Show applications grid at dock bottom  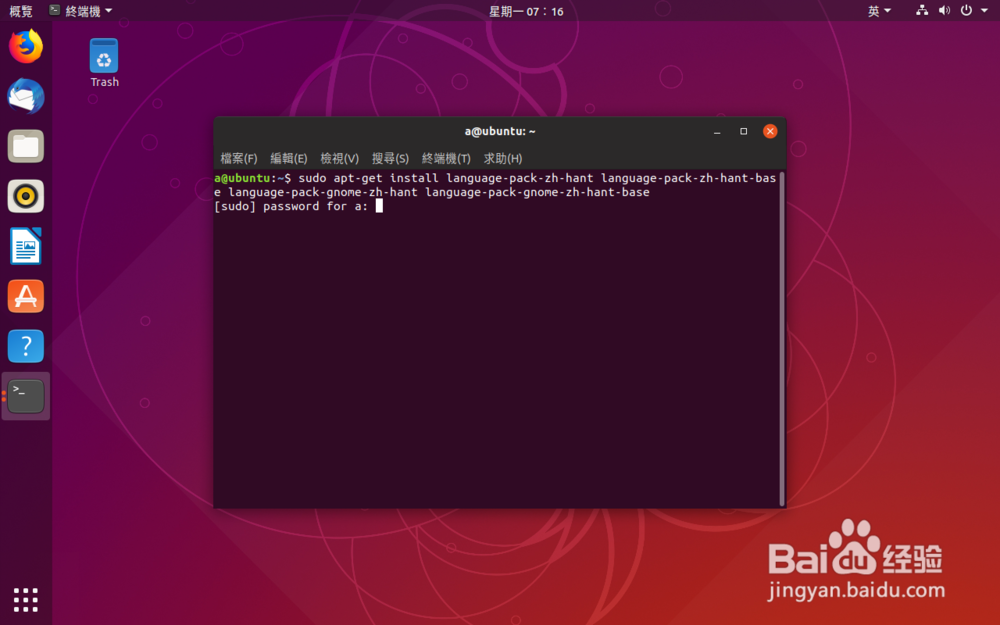coord(26,599)
